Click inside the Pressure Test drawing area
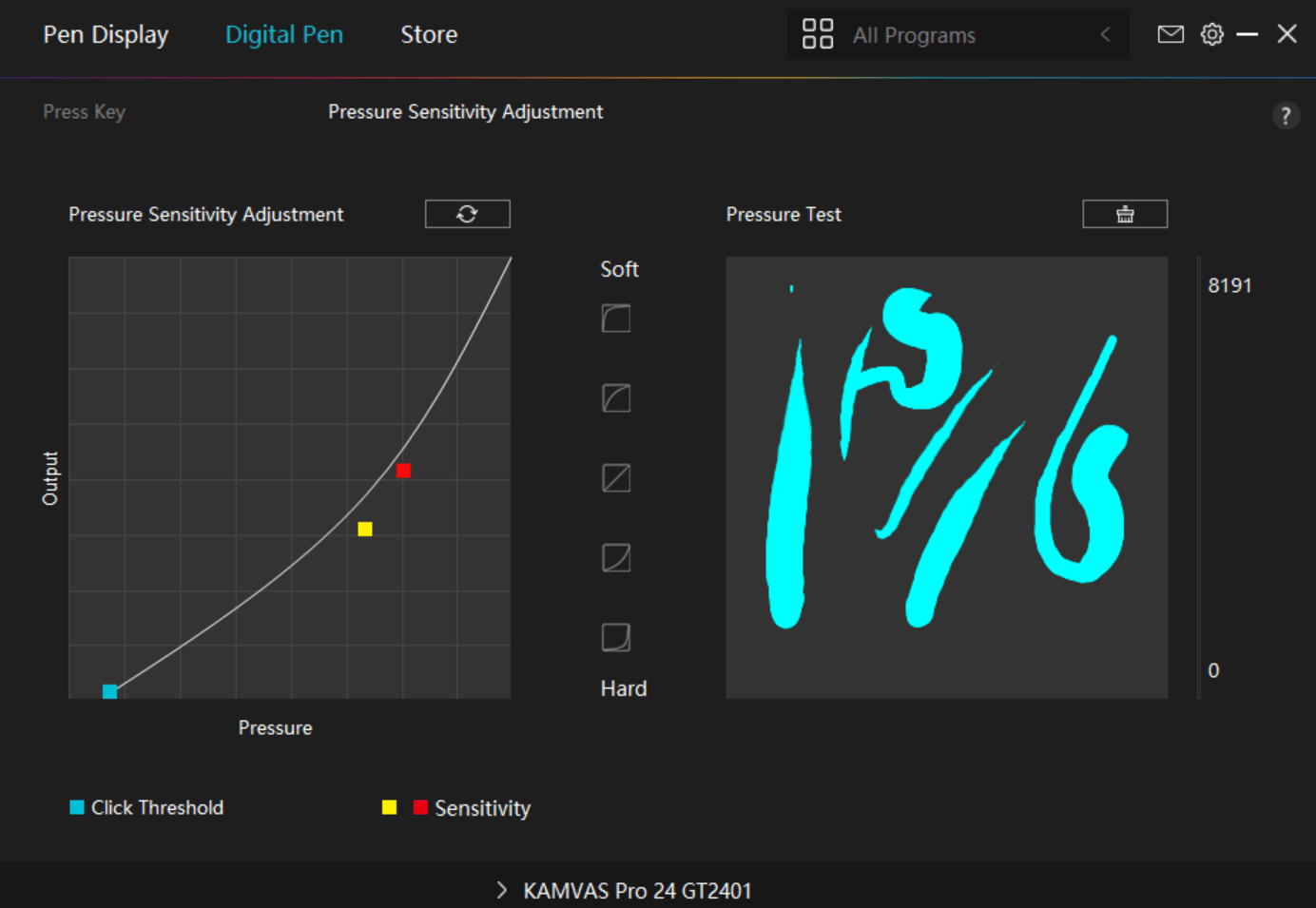Image resolution: width=1316 pixels, height=908 pixels. [x=946, y=475]
